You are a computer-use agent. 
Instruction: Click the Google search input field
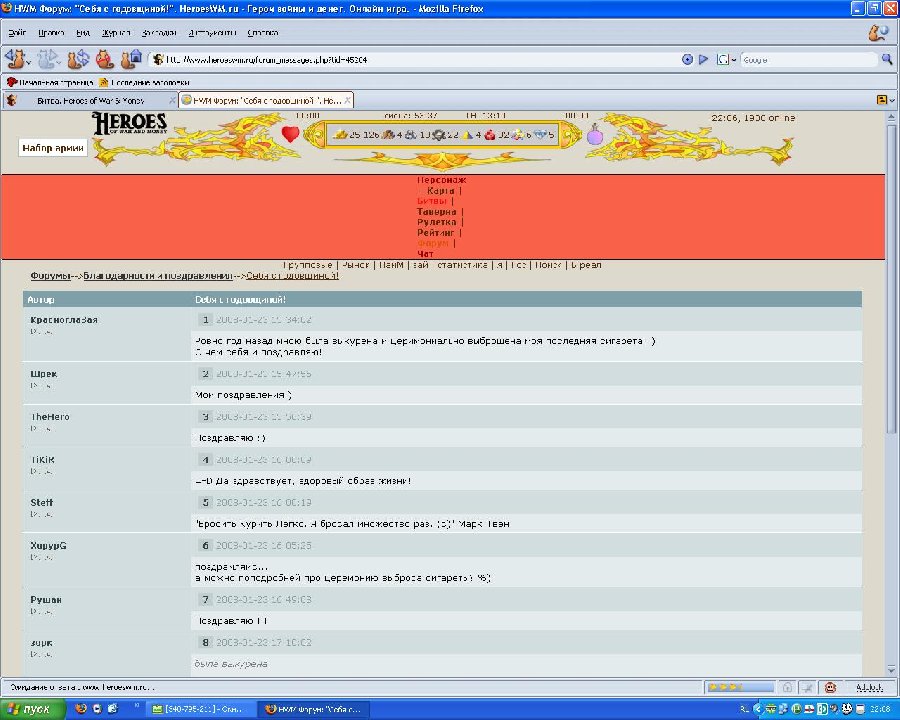point(805,59)
